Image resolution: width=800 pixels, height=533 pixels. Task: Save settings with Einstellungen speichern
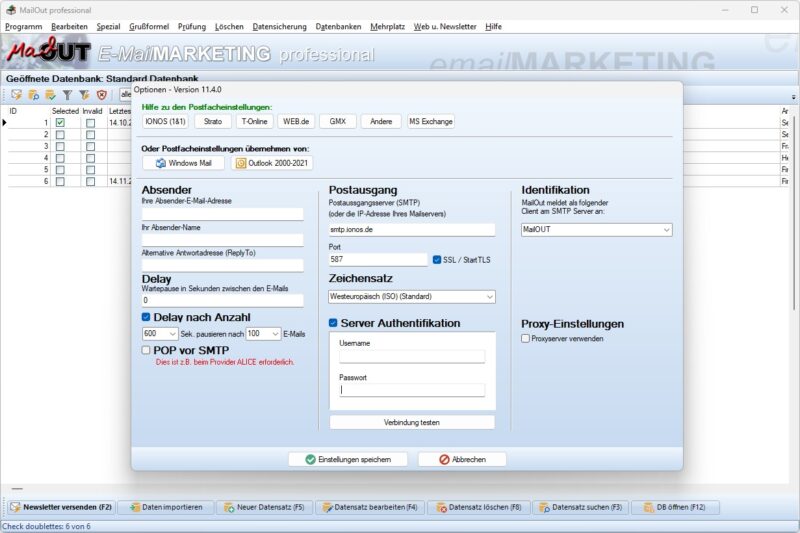click(348, 460)
